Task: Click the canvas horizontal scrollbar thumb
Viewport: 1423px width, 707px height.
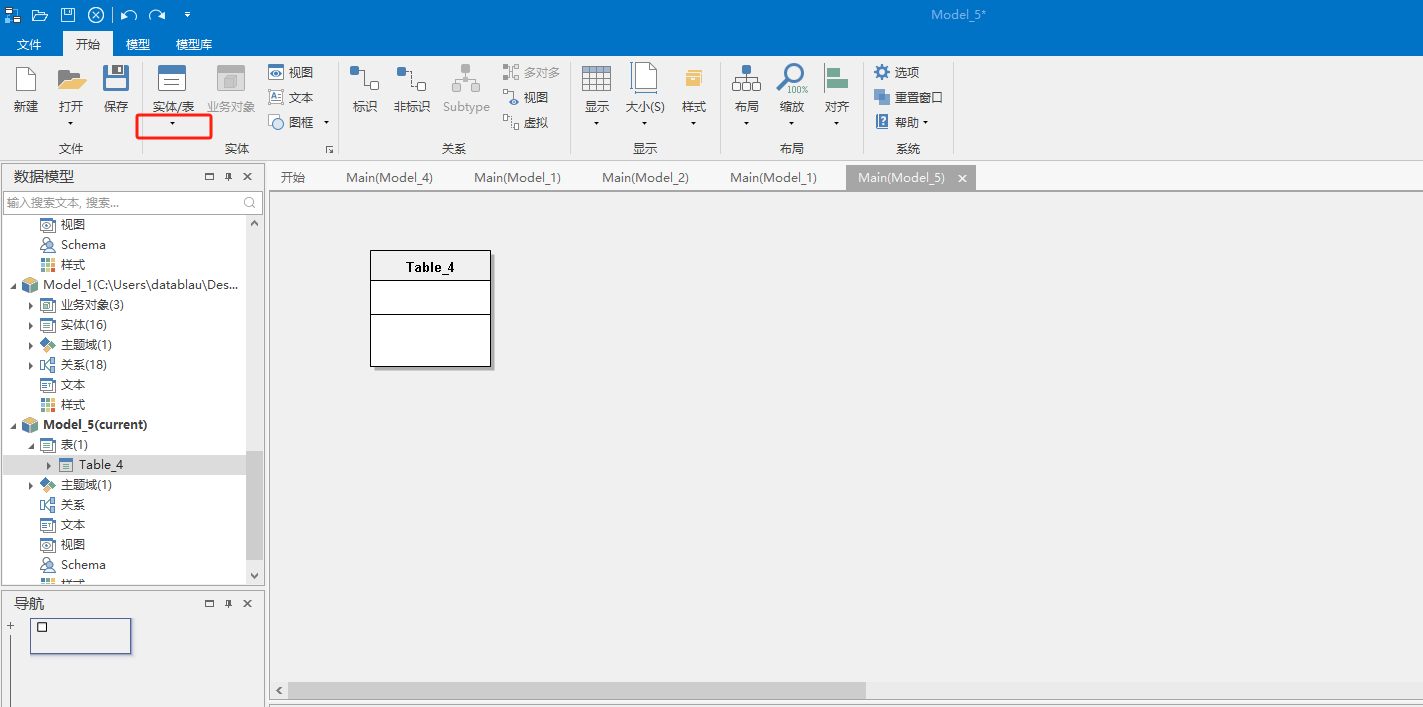Action: coord(577,690)
